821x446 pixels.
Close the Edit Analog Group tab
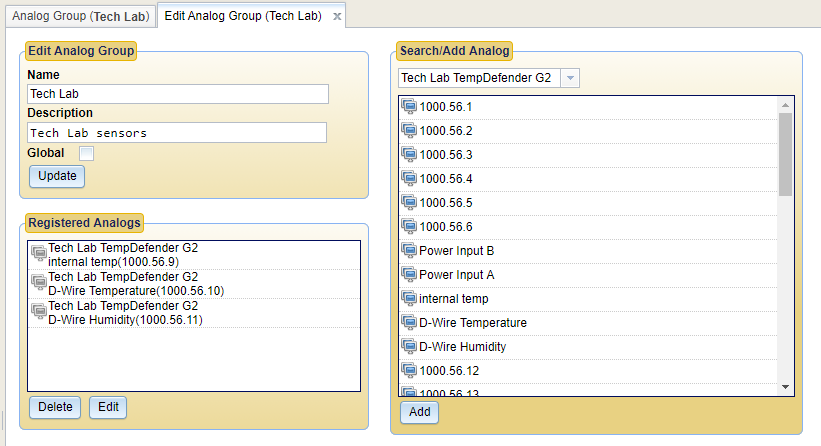tap(337, 17)
